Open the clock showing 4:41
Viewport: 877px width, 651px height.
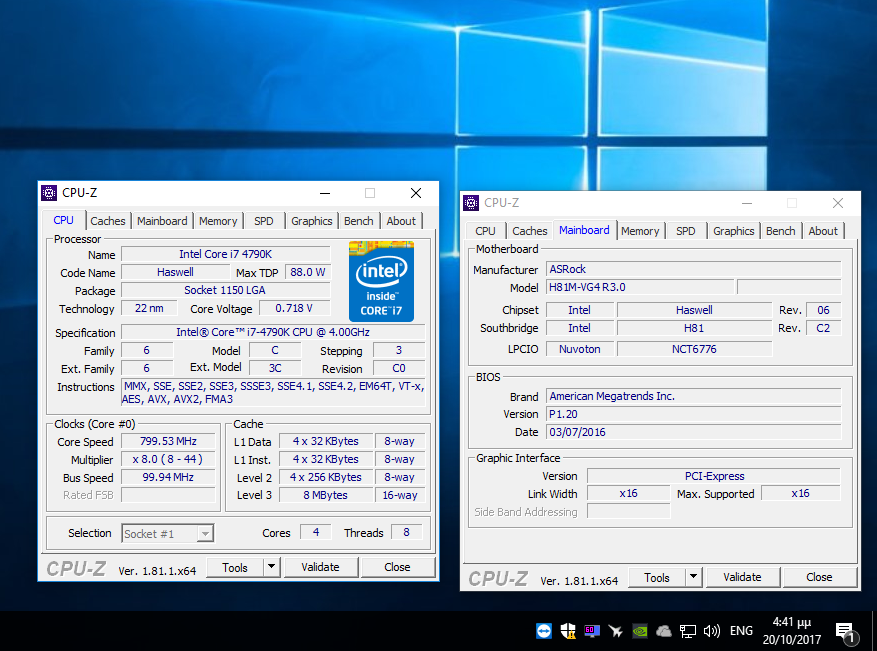tap(791, 631)
